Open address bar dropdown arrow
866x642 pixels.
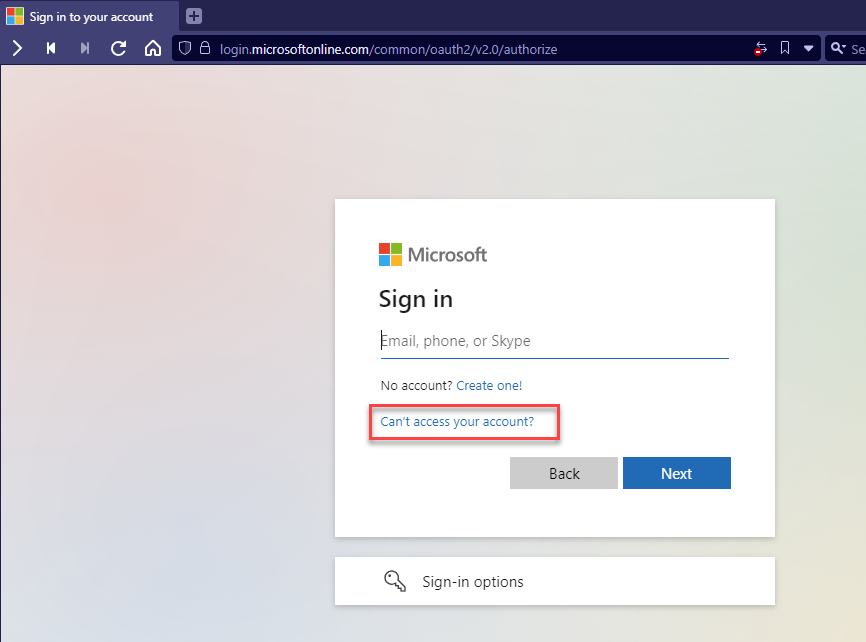point(809,49)
